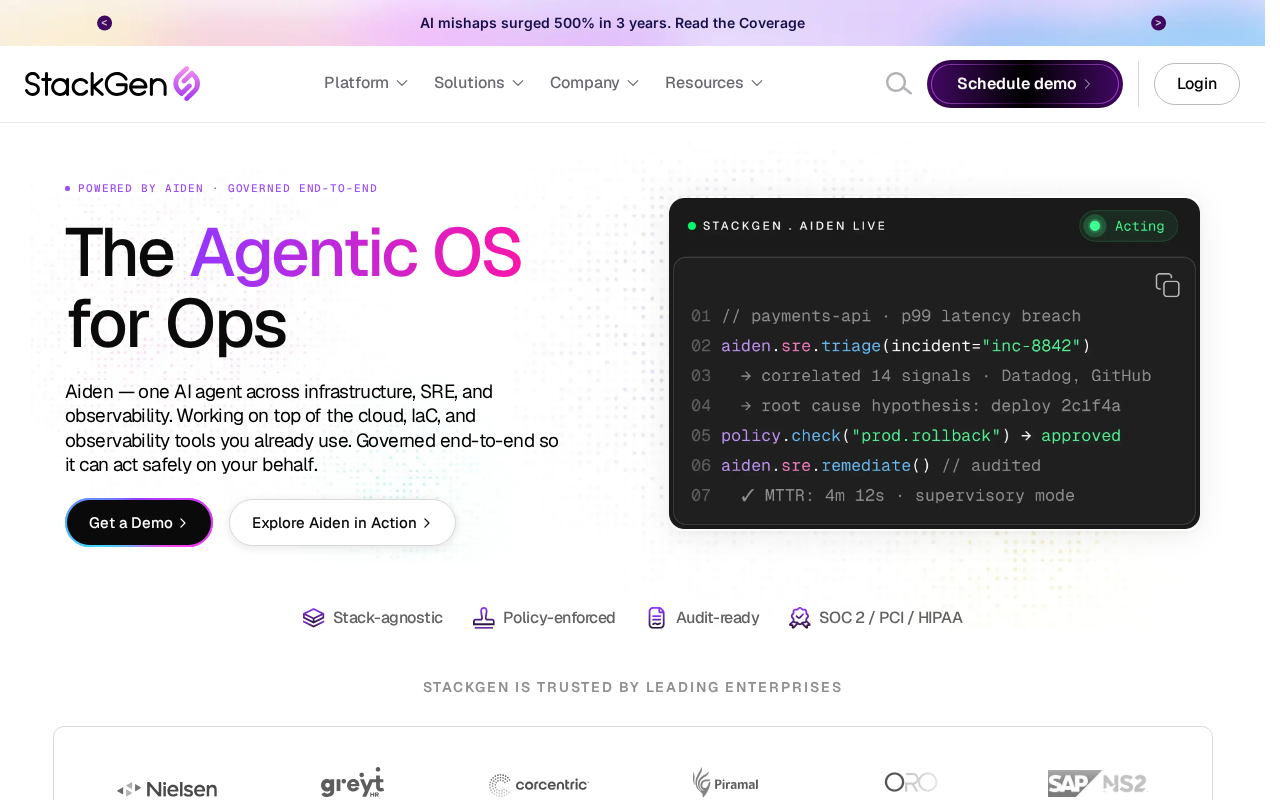Click the Nielsen logo

click(x=167, y=789)
